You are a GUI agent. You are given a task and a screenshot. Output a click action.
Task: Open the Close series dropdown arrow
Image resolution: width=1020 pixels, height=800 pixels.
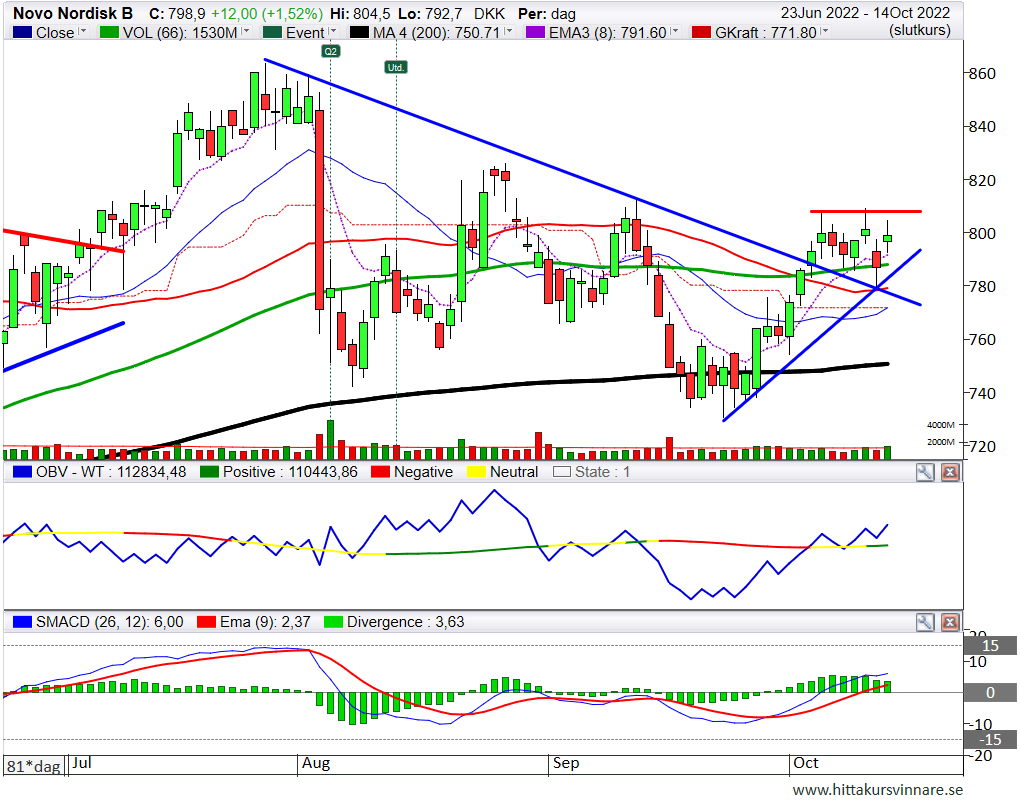[83, 31]
